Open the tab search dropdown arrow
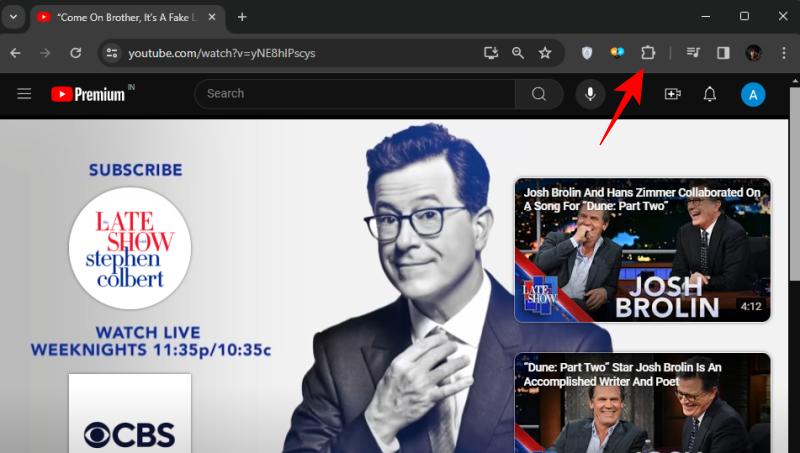Viewport: 800px width, 453px height. [x=13, y=17]
